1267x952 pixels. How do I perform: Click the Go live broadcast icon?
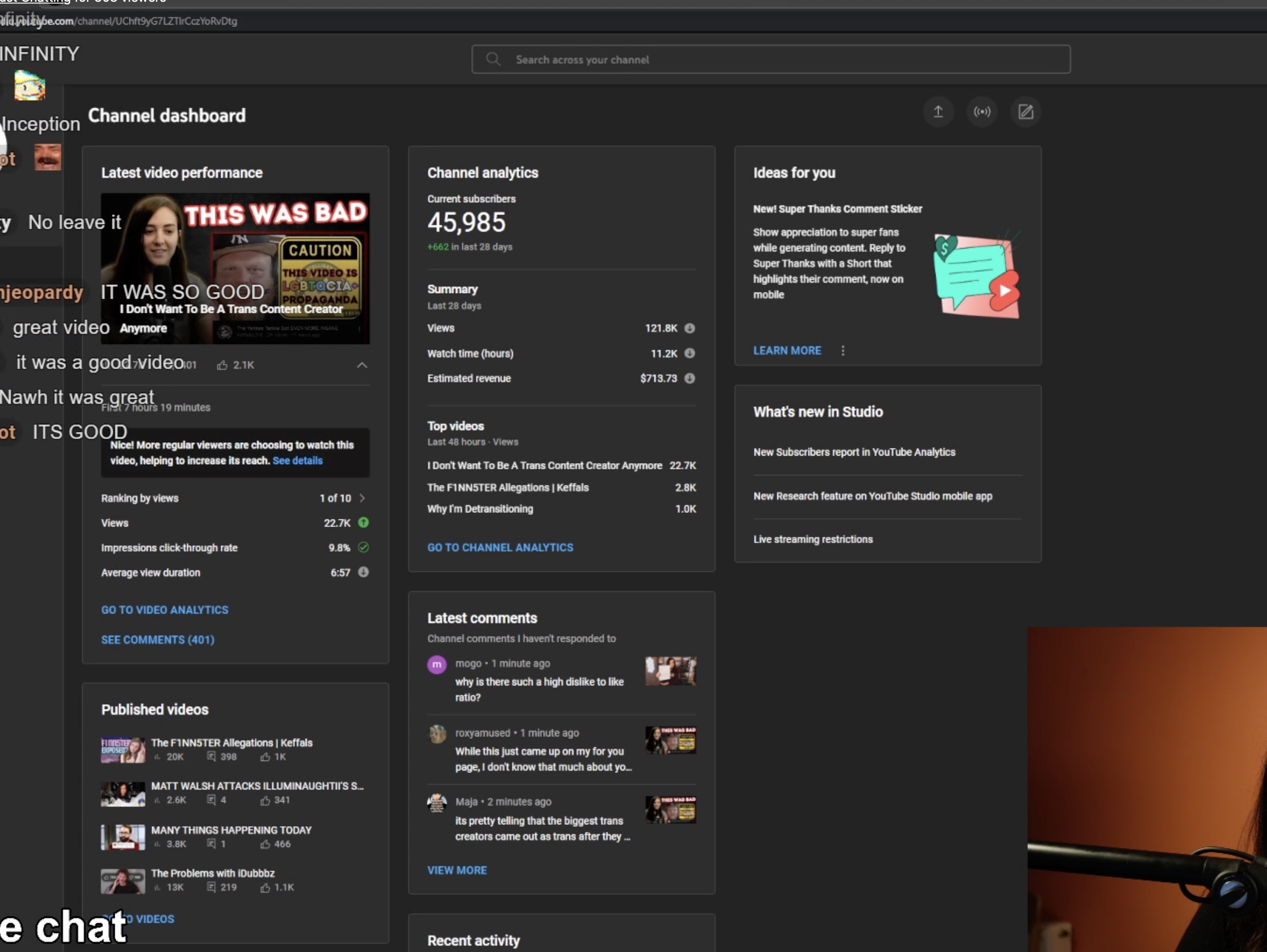(982, 112)
